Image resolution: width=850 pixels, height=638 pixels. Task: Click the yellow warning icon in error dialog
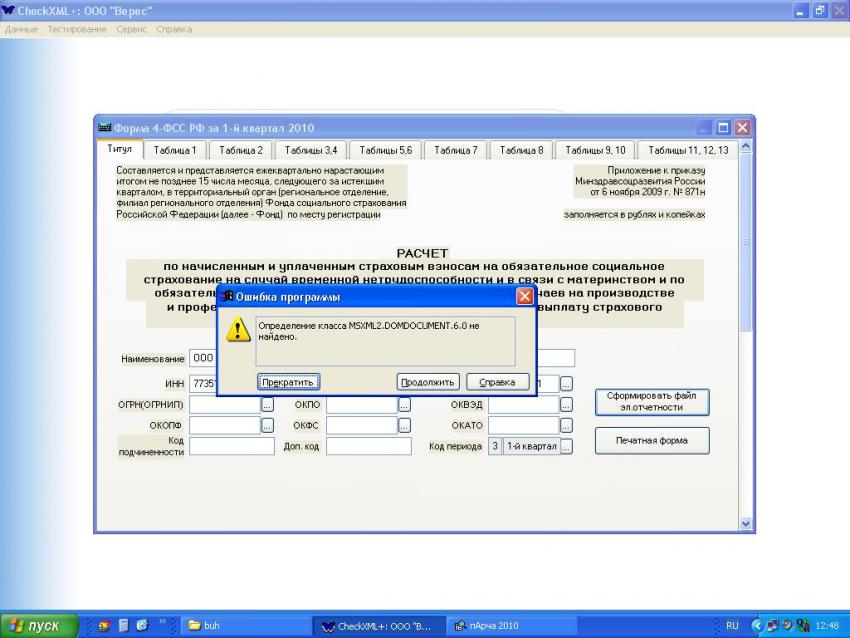pos(237,331)
